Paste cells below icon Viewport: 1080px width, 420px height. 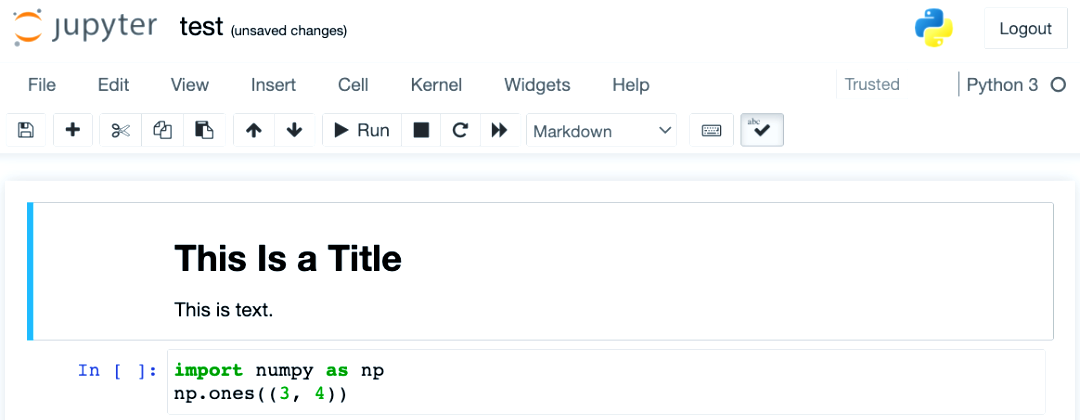(x=205, y=130)
